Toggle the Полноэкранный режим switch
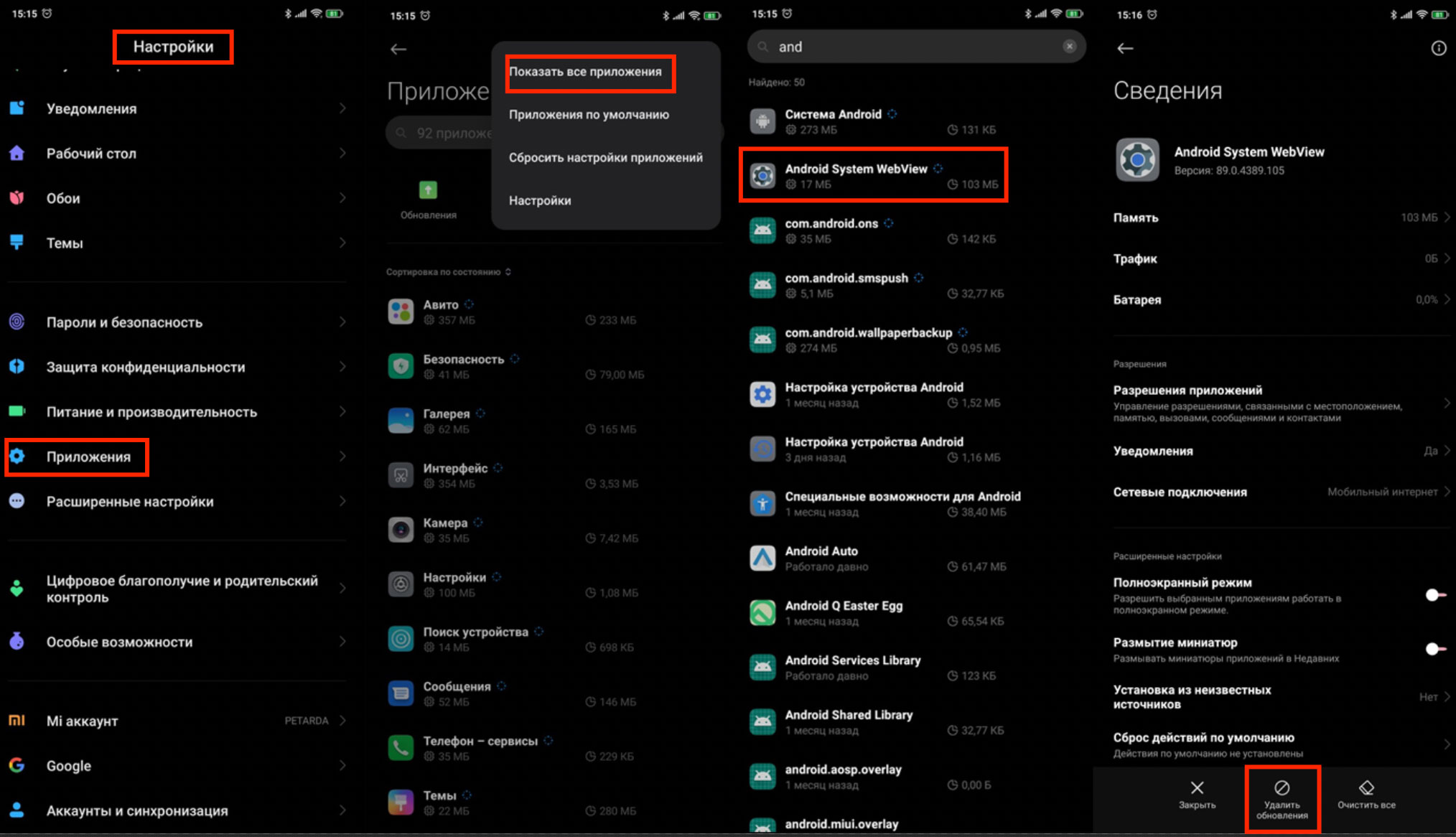Viewport: 1456px width, 837px height. [1434, 595]
